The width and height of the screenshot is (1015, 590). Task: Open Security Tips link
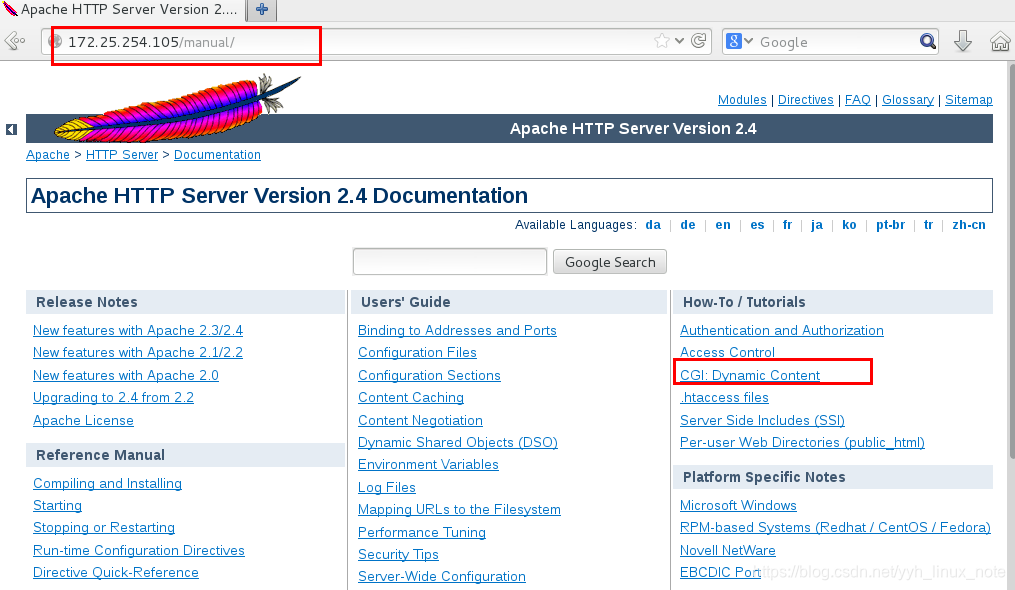tap(398, 554)
